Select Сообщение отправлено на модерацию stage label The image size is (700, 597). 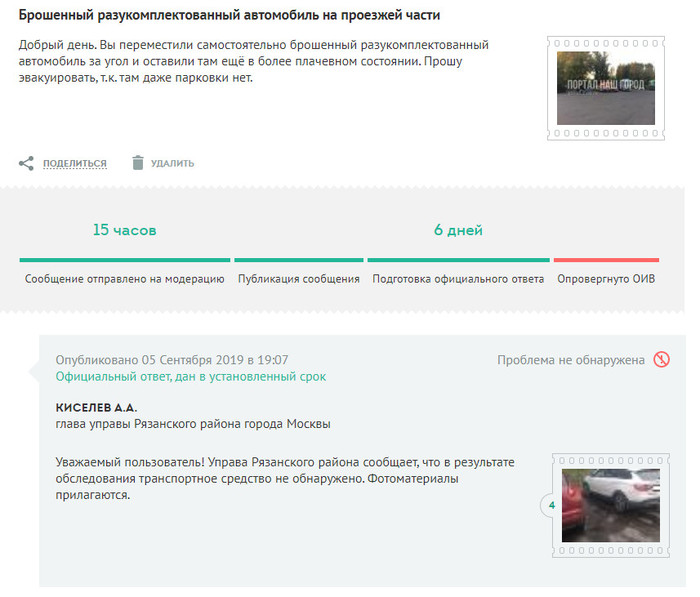125,279
